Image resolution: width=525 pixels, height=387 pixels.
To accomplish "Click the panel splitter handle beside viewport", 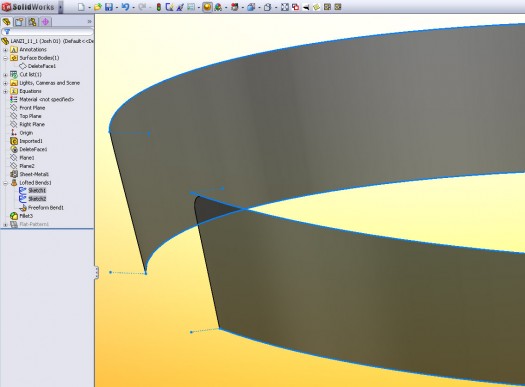I will 96,272.
